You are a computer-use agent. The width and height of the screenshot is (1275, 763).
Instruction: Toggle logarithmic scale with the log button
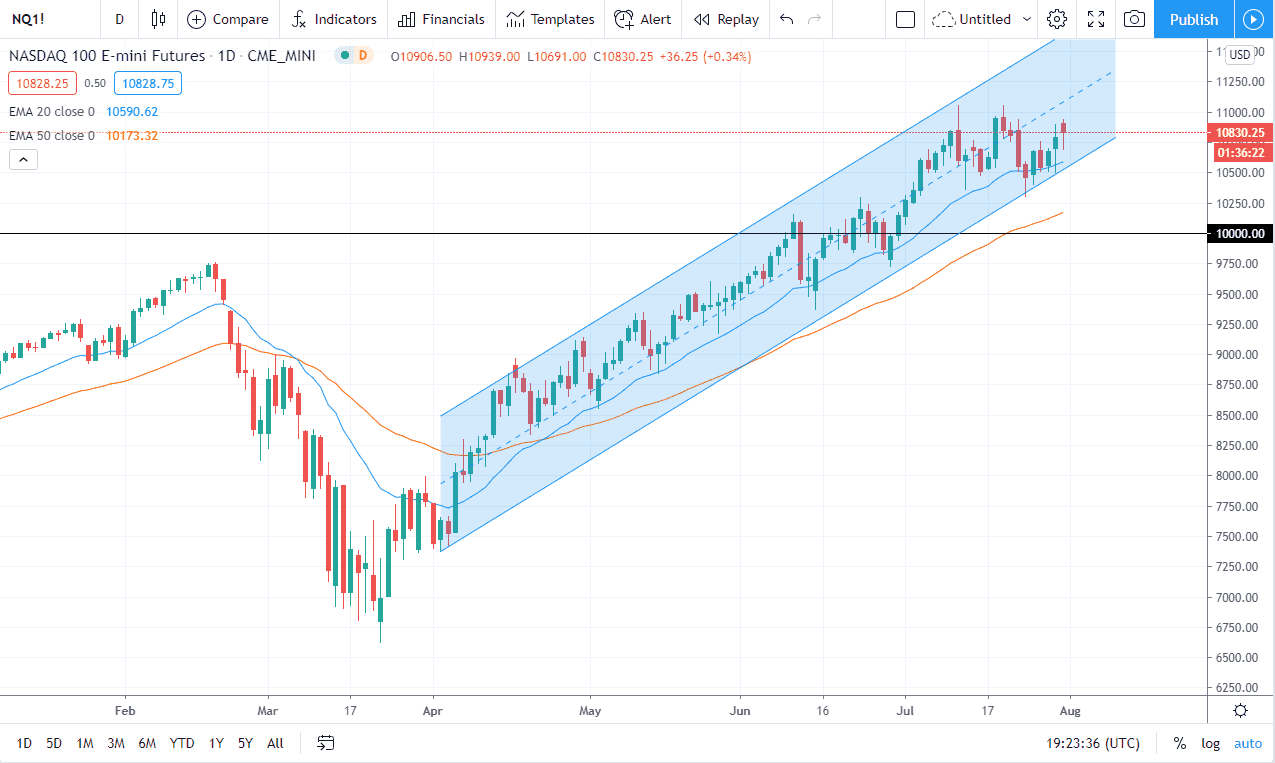click(x=1210, y=743)
